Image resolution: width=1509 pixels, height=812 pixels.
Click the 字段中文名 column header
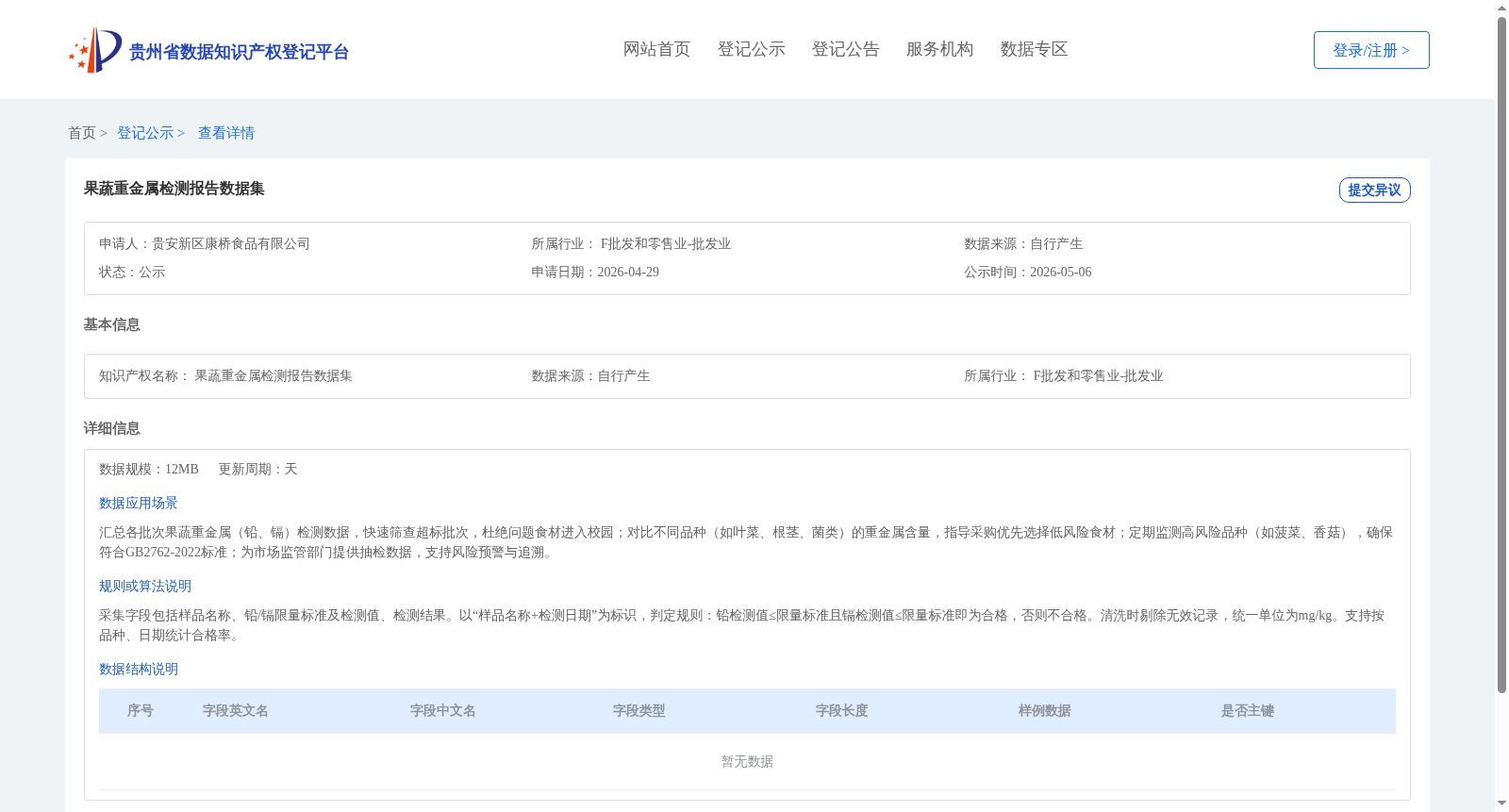point(443,711)
